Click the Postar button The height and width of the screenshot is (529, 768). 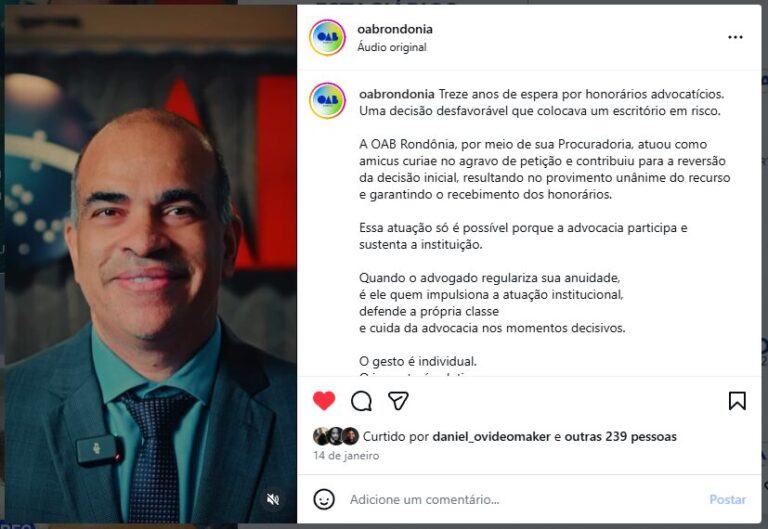(x=727, y=500)
